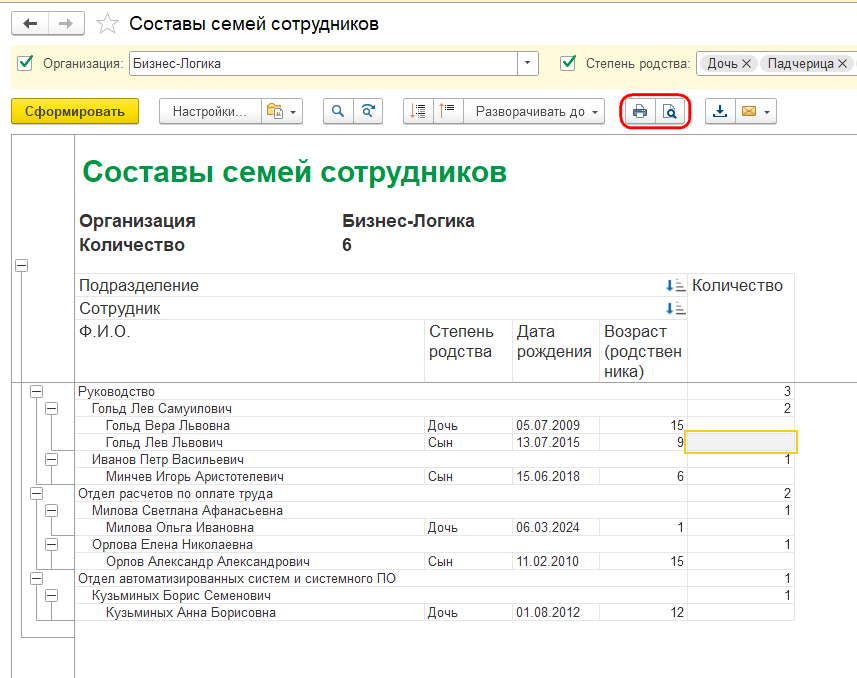Go forward with the right arrow button
This screenshot has height=678, width=857.
pos(66,24)
